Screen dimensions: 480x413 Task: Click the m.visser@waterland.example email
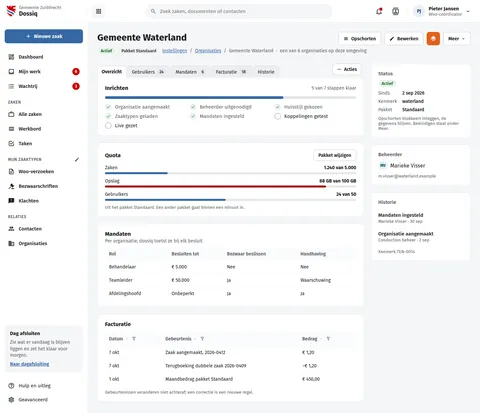point(407,176)
